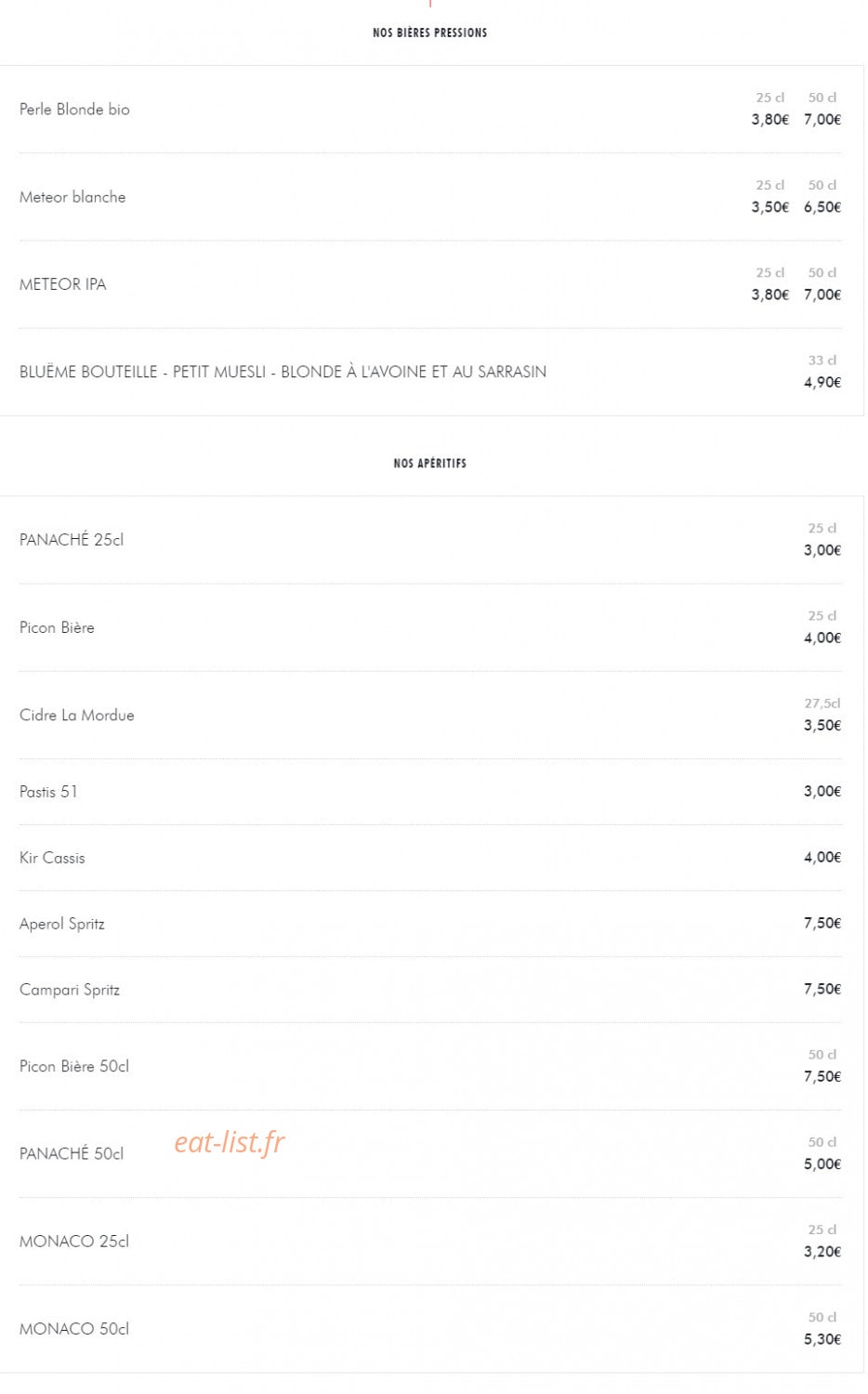Click the NOS BIÈRES PRESSIONS heading
This screenshot has height=1394, width=868.
[430, 33]
